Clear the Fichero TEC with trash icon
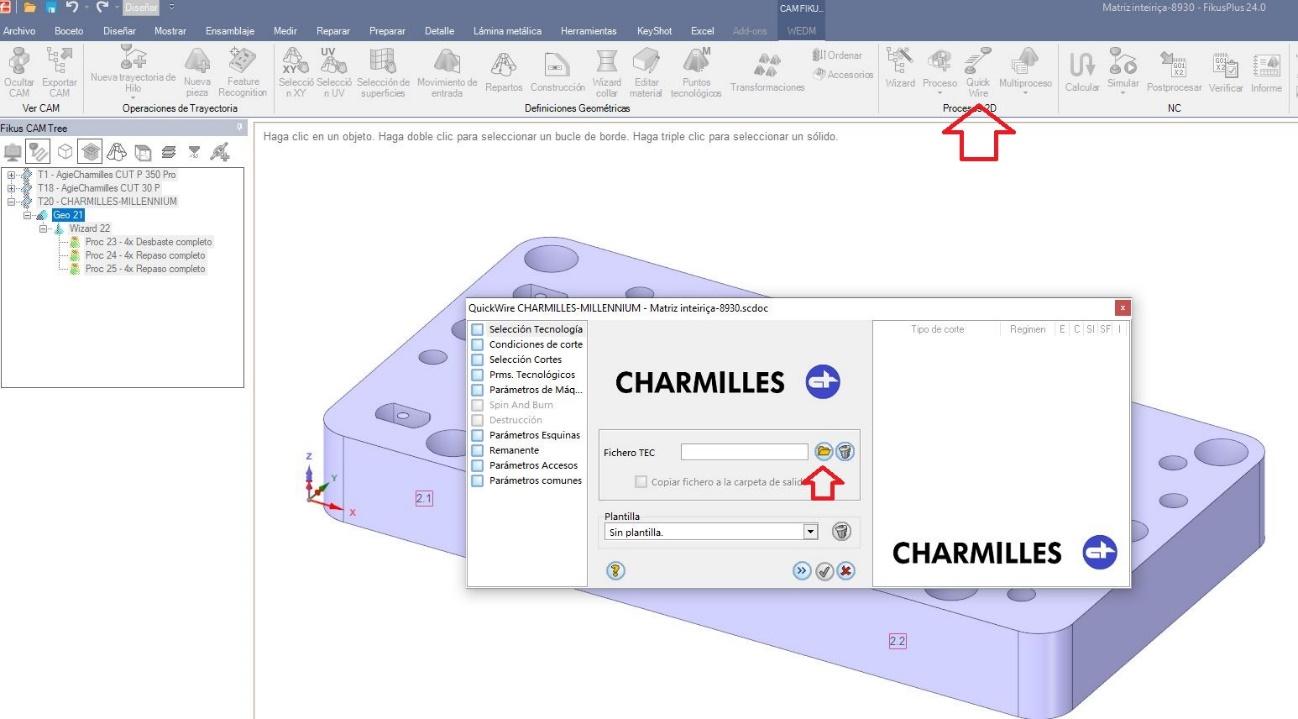1298x719 pixels. click(x=845, y=452)
